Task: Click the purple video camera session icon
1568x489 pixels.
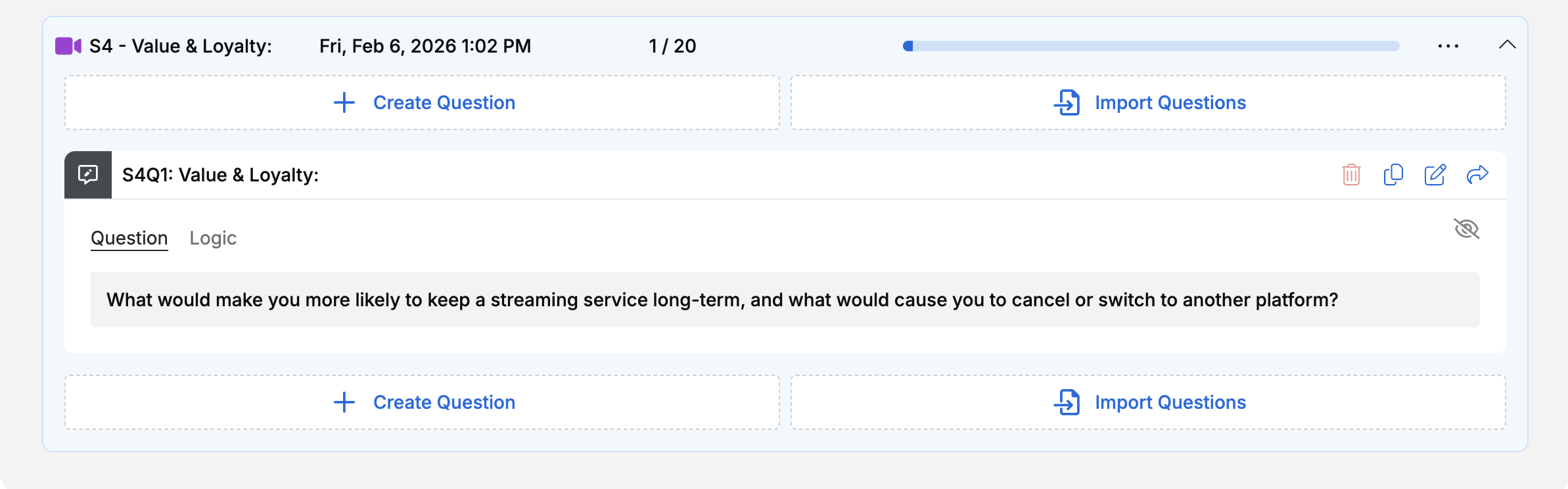Action: coord(68,46)
